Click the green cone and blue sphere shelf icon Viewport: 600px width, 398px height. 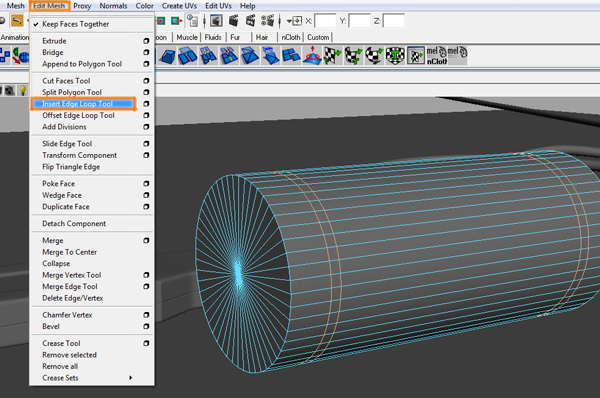pos(20,56)
